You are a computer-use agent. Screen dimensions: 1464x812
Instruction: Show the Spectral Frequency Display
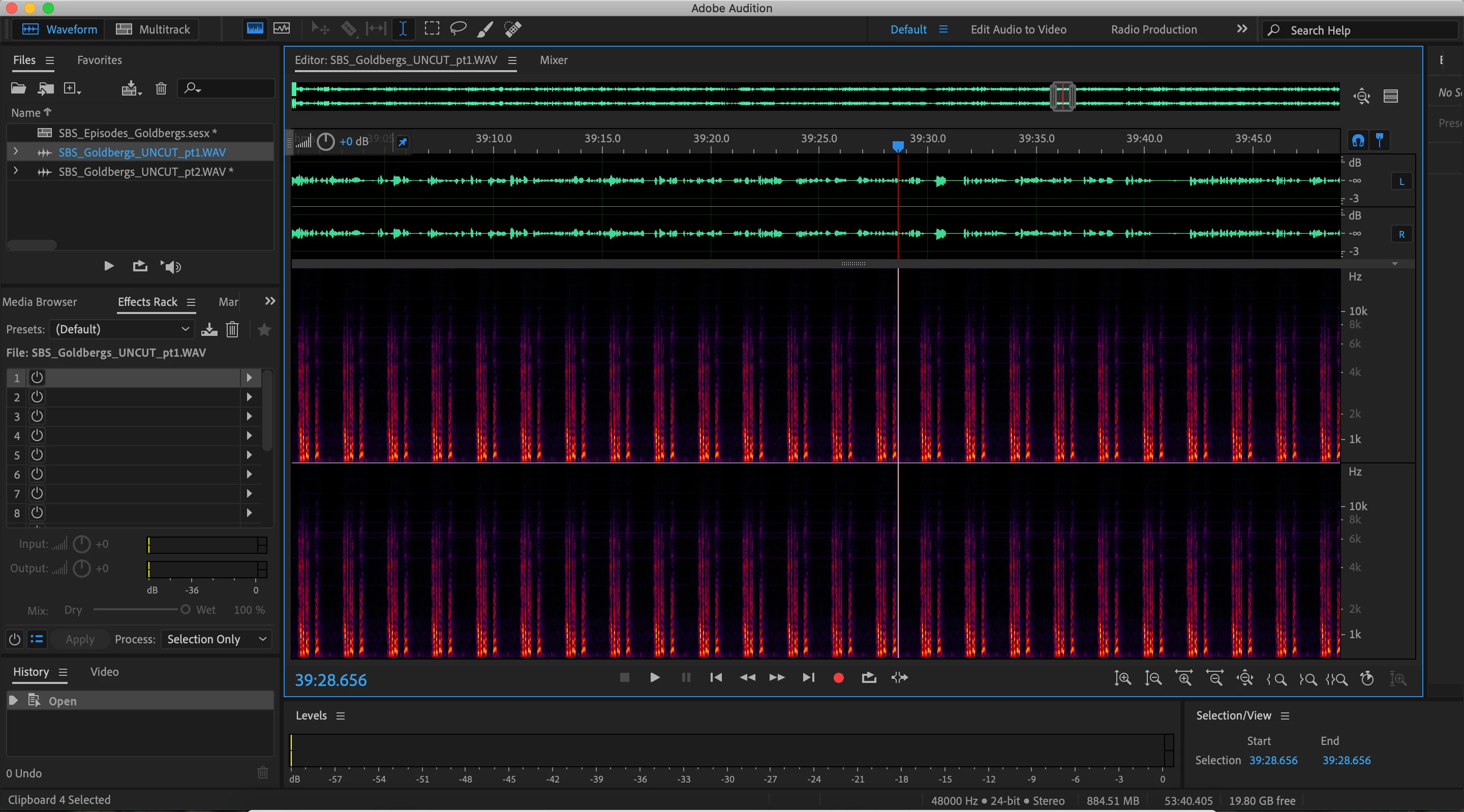255,28
